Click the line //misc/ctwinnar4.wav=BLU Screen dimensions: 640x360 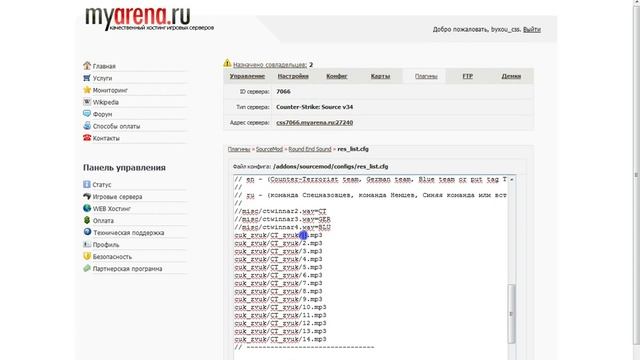pos(282,227)
